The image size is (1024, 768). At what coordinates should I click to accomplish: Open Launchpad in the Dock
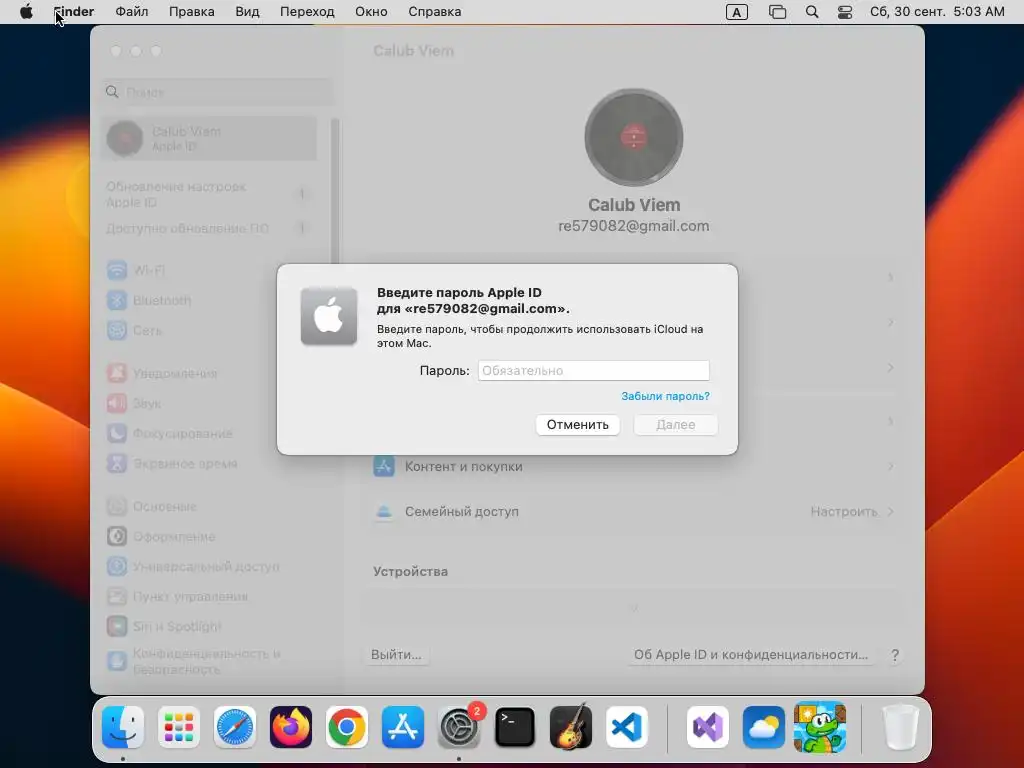pos(179,727)
